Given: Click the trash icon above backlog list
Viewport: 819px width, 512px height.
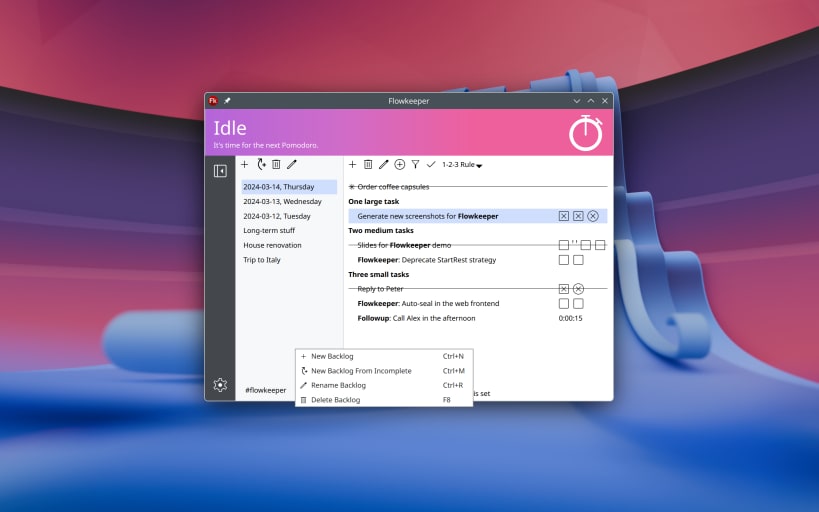Looking at the screenshot, I should 276,165.
